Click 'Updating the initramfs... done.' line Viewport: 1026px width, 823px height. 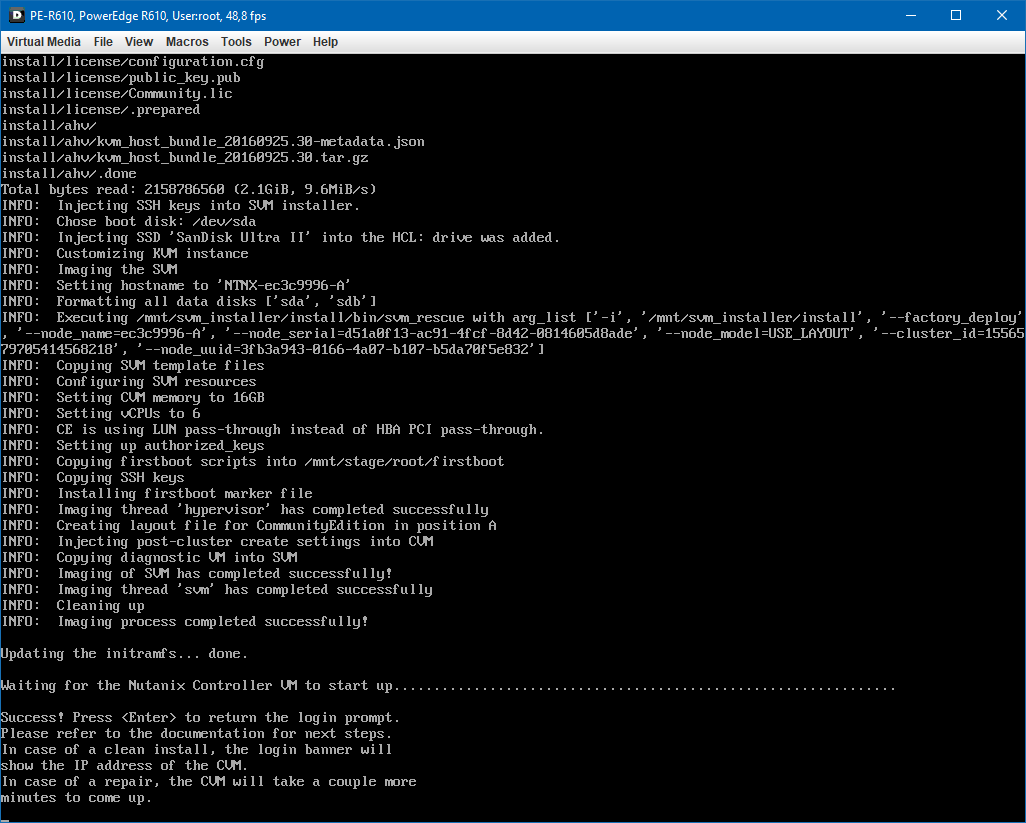[124, 654]
